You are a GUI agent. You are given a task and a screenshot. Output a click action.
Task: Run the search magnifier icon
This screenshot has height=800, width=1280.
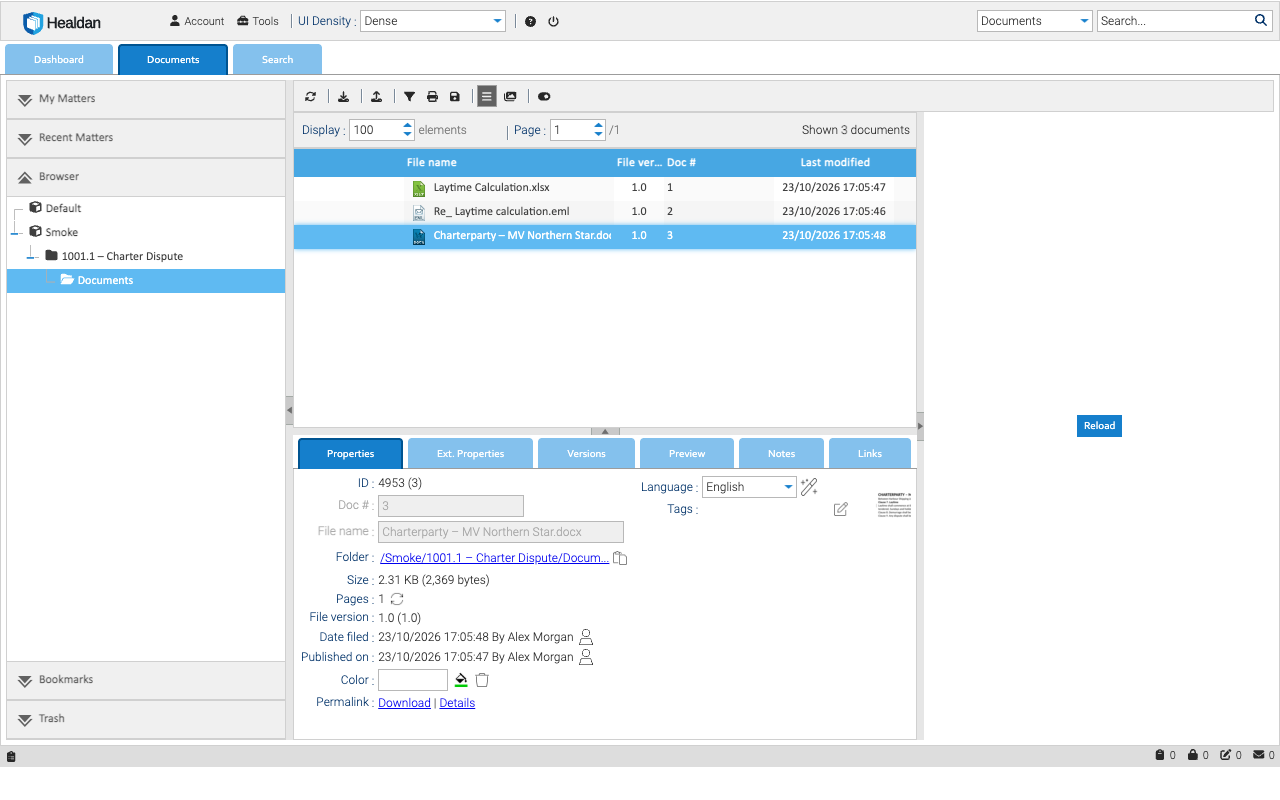(1261, 20)
